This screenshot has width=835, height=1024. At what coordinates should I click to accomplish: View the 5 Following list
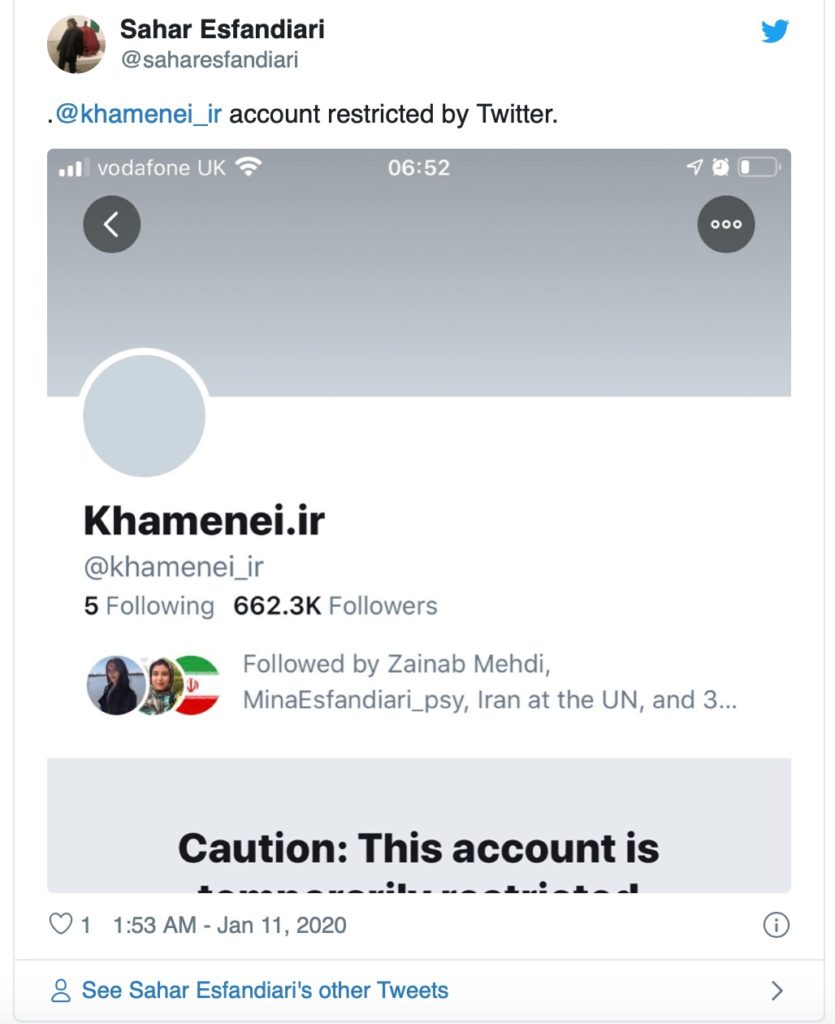pyautogui.click(x=148, y=606)
